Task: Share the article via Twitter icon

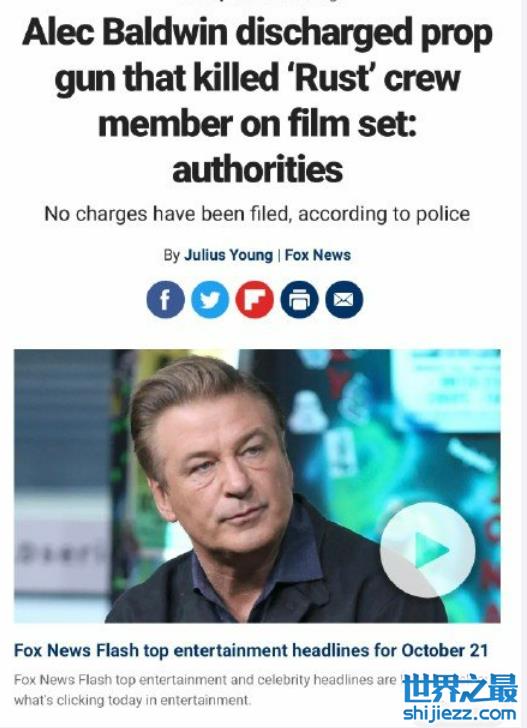Action: (210, 299)
